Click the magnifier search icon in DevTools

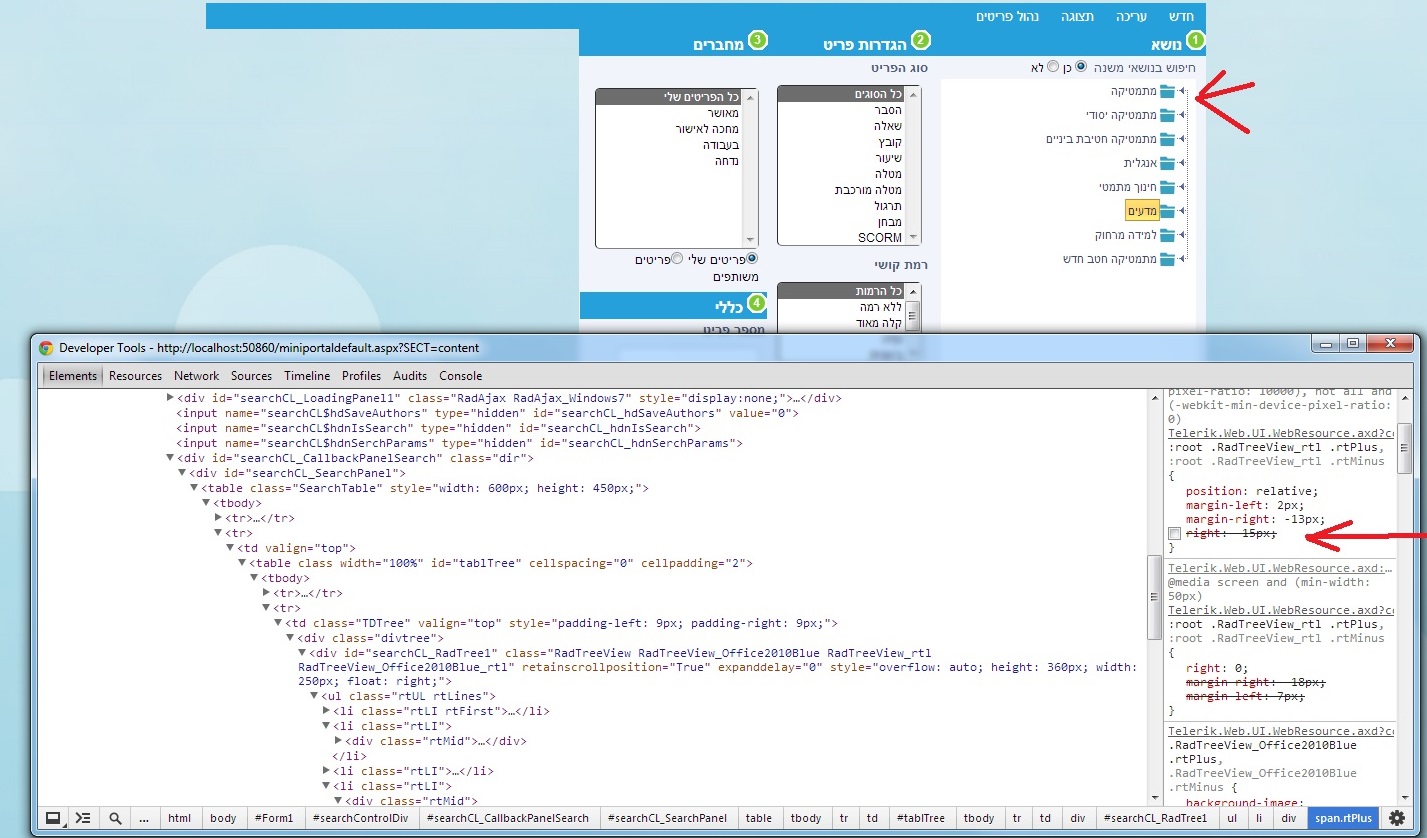[x=115, y=818]
